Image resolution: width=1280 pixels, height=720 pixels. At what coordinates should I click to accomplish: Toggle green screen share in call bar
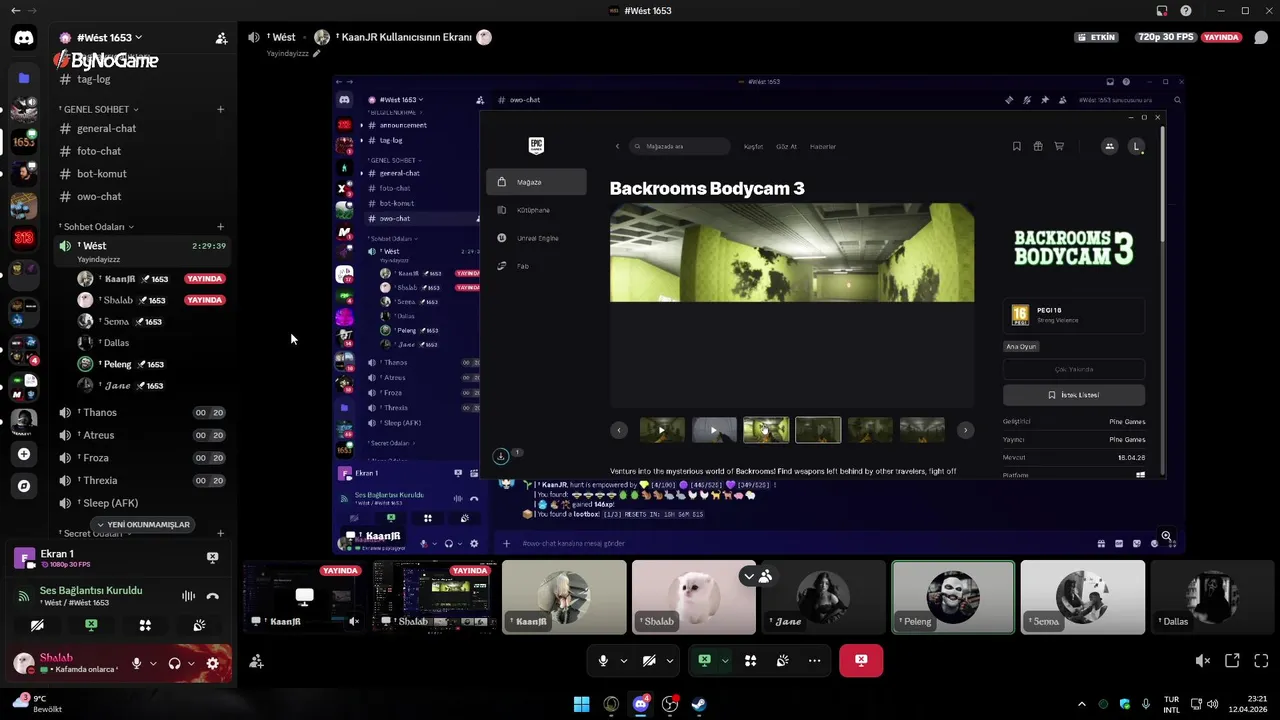tap(704, 661)
